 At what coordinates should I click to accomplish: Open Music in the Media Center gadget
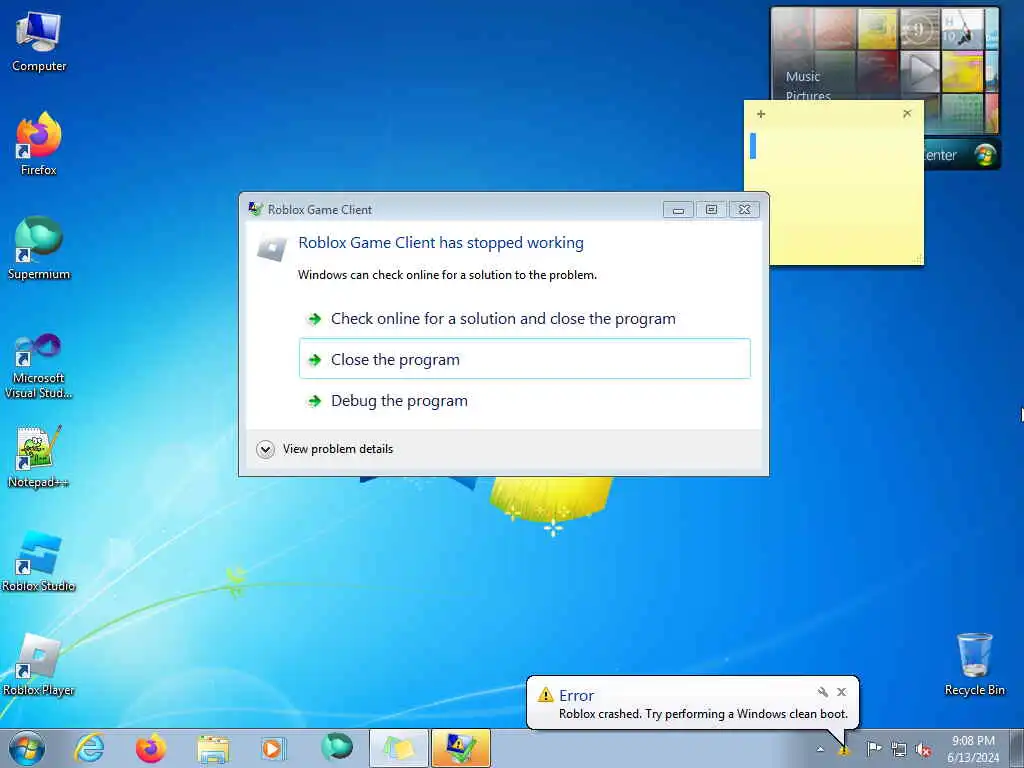(x=803, y=76)
